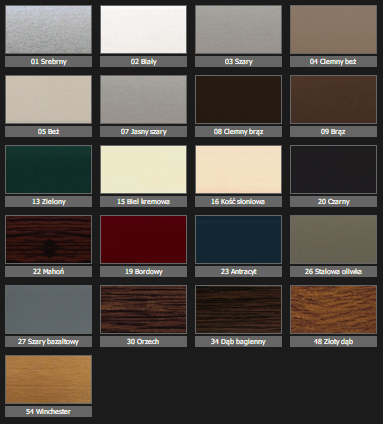Select the 08 Ciemny brąz swatch

(x=238, y=100)
